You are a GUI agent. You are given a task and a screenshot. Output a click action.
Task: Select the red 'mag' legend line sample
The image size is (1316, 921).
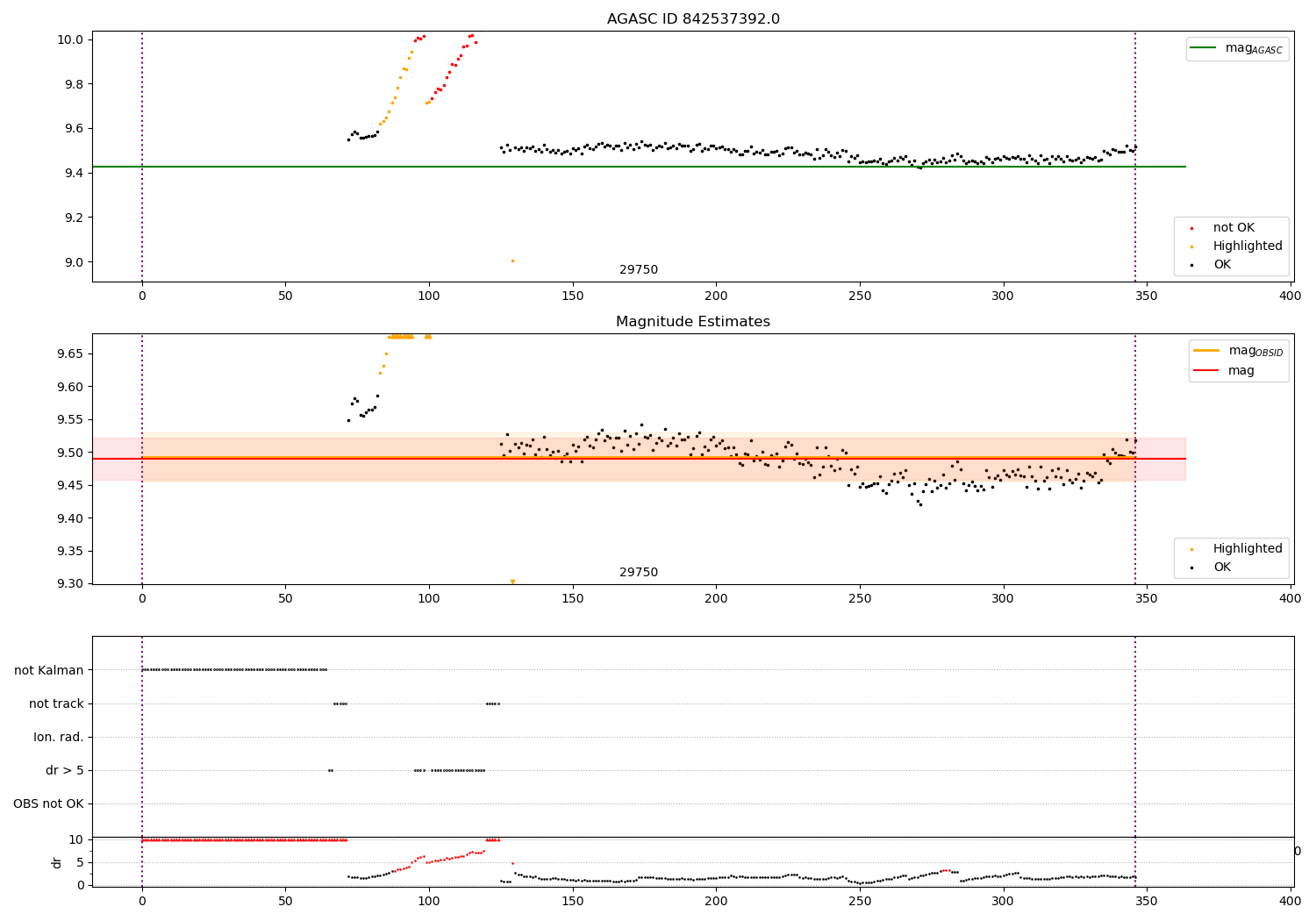pyautogui.click(x=1206, y=370)
